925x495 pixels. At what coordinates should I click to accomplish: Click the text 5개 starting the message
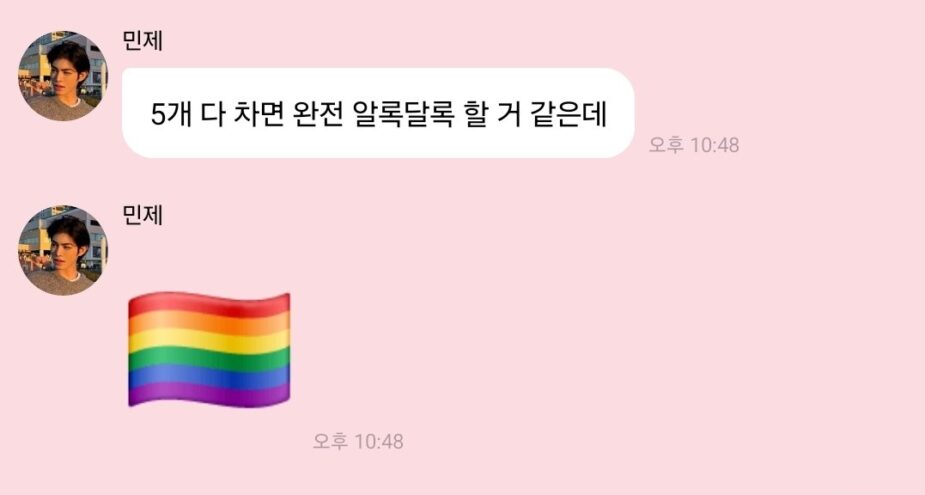click(x=172, y=114)
